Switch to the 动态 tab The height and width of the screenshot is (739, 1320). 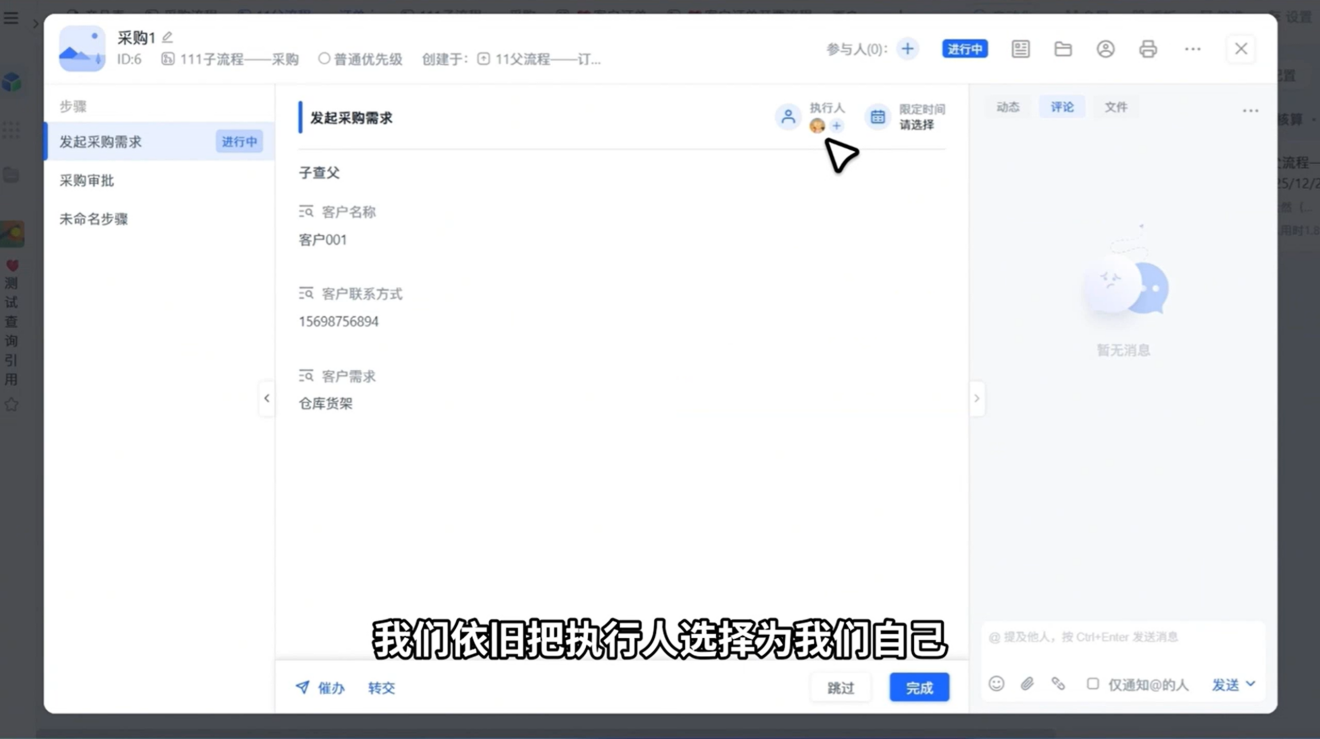click(1008, 107)
